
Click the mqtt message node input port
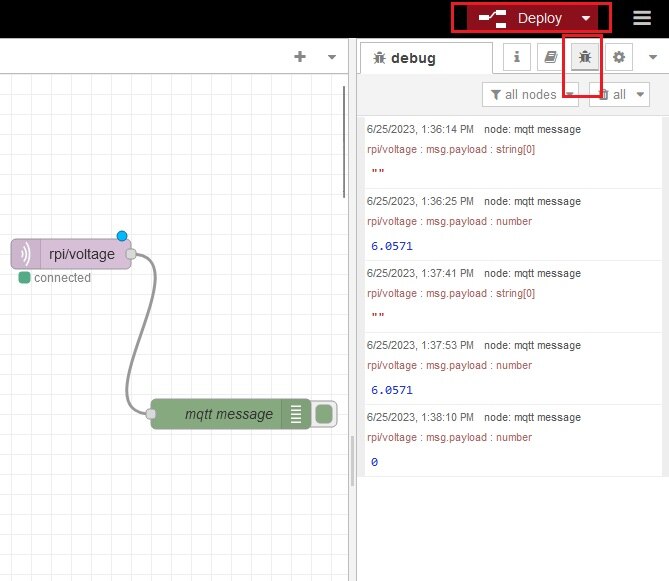151,414
